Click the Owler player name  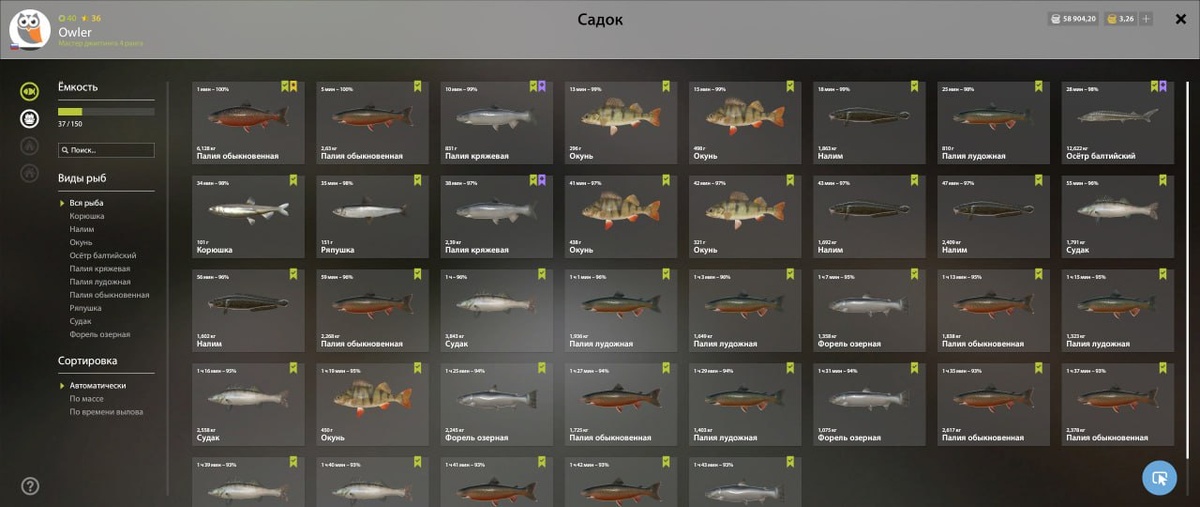point(75,31)
